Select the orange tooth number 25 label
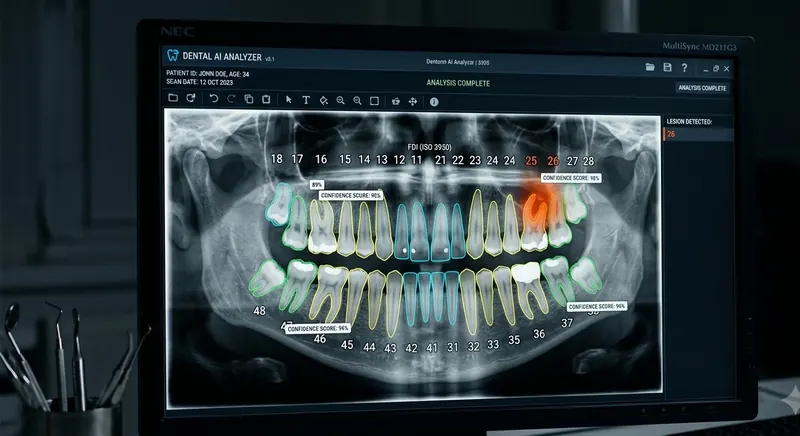Screen dimensions: 800x436 (x=531, y=161)
